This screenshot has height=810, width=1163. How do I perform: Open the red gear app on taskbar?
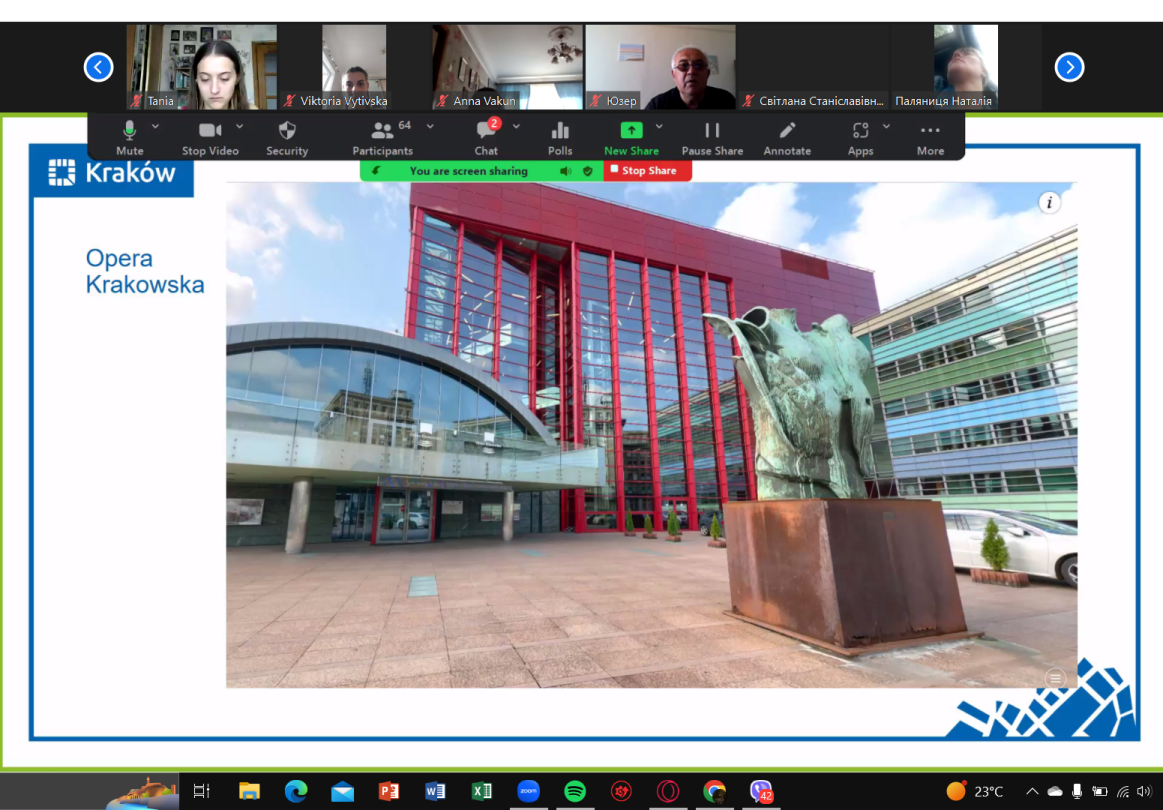[x=621, y=791]
